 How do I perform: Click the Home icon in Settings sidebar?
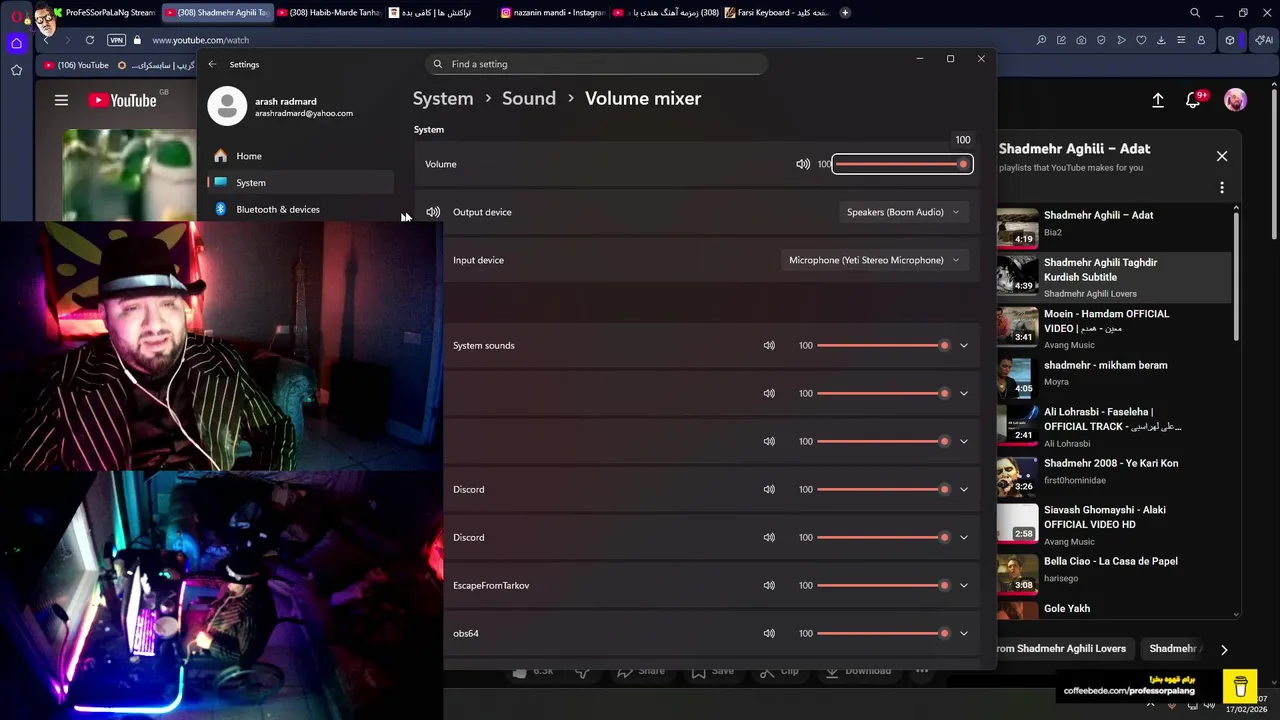(x=221, y=156)
